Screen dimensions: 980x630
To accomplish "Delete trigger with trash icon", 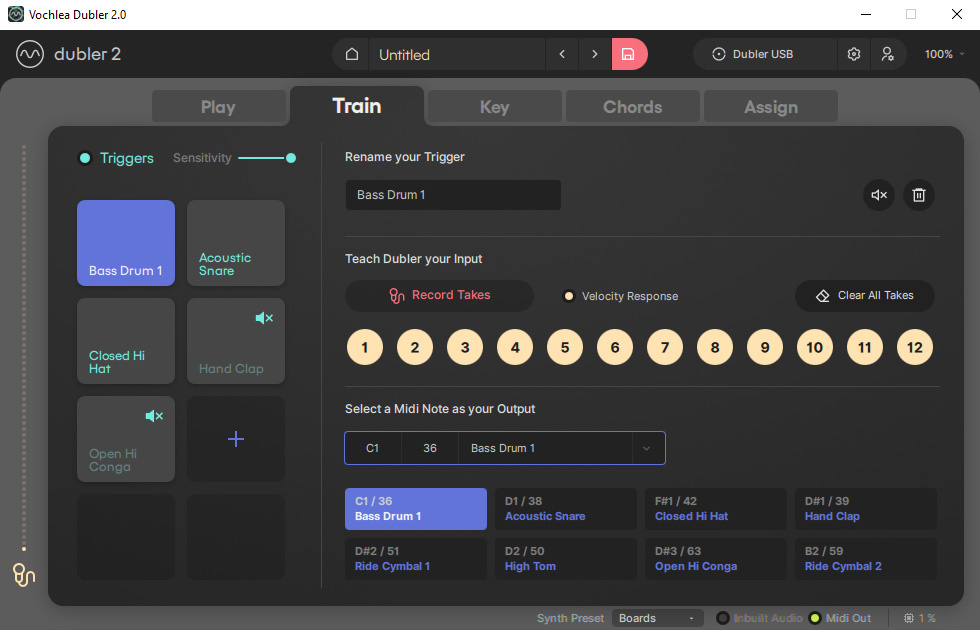I will coord(919,195).
